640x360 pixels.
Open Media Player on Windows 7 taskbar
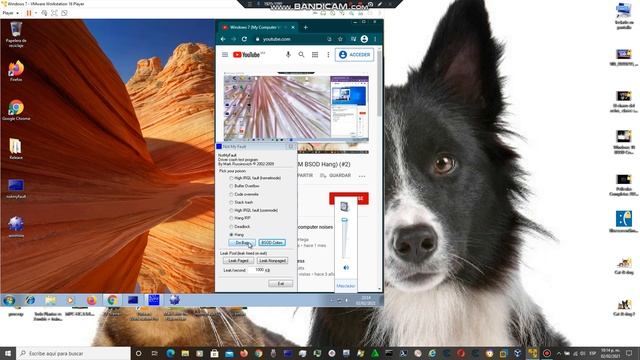pyautogui.click(x=71, y=300)
